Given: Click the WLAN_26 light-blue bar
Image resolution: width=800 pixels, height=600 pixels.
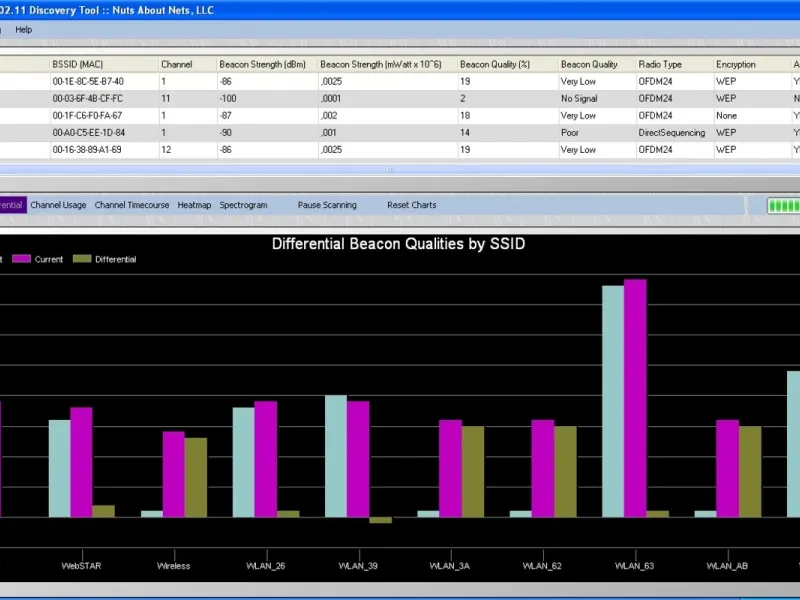Looking at the screenshot, I should [243, 462].
